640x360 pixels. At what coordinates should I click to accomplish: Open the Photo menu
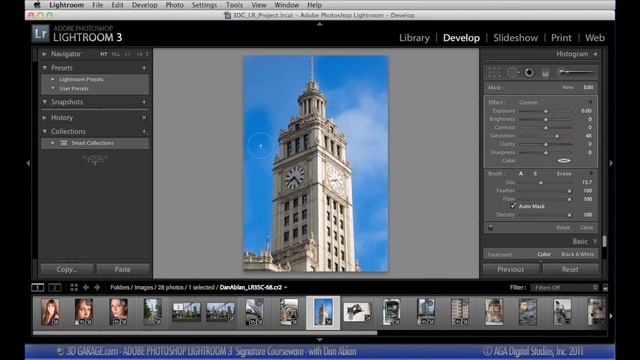coord(174,5)
